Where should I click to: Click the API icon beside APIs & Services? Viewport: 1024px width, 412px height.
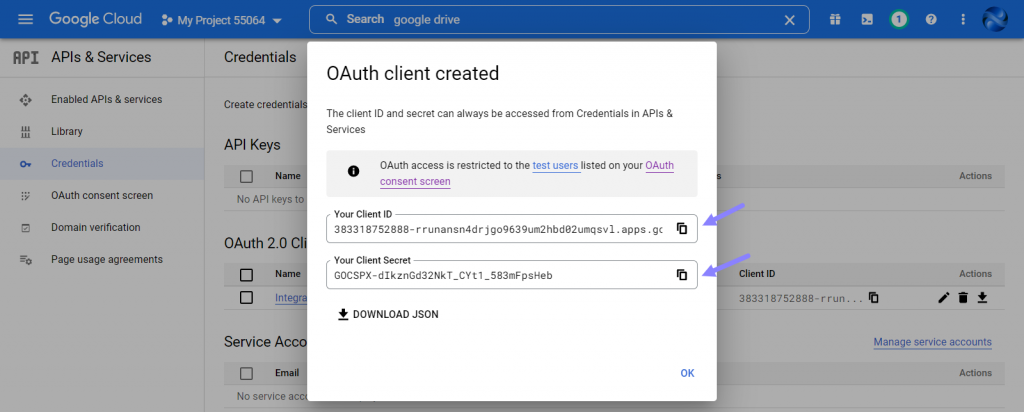pos(26,57)
